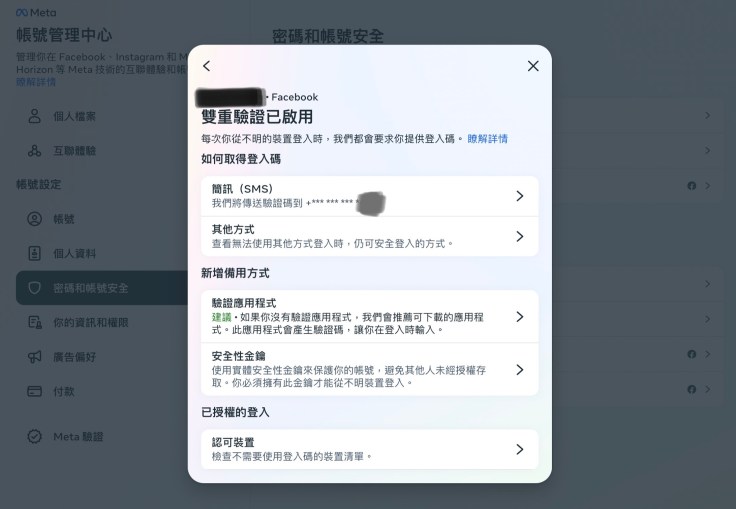736x509 pixels.
Task: Select 你的資訊和權限 in the sidebar
Action: 90,323
